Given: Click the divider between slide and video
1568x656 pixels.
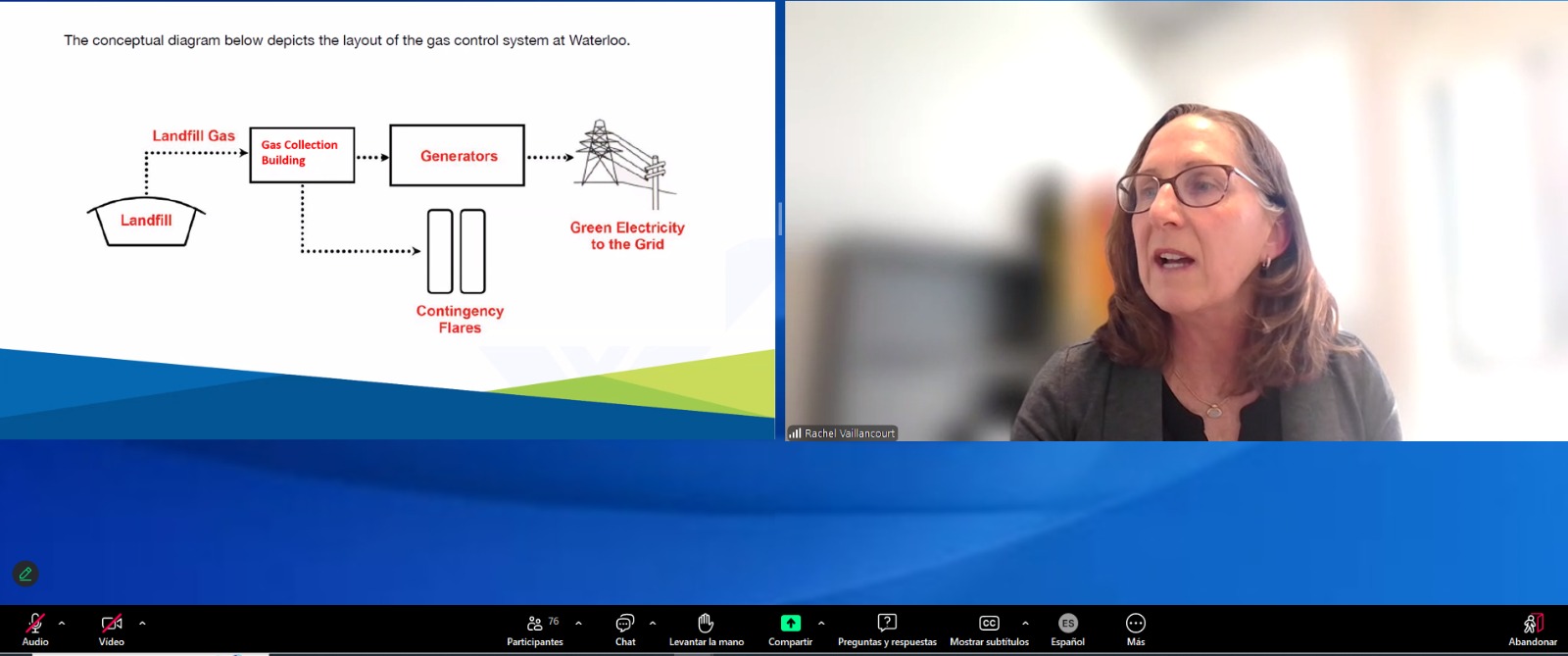Looking at the screenshot, I should [x=780, y=220].
